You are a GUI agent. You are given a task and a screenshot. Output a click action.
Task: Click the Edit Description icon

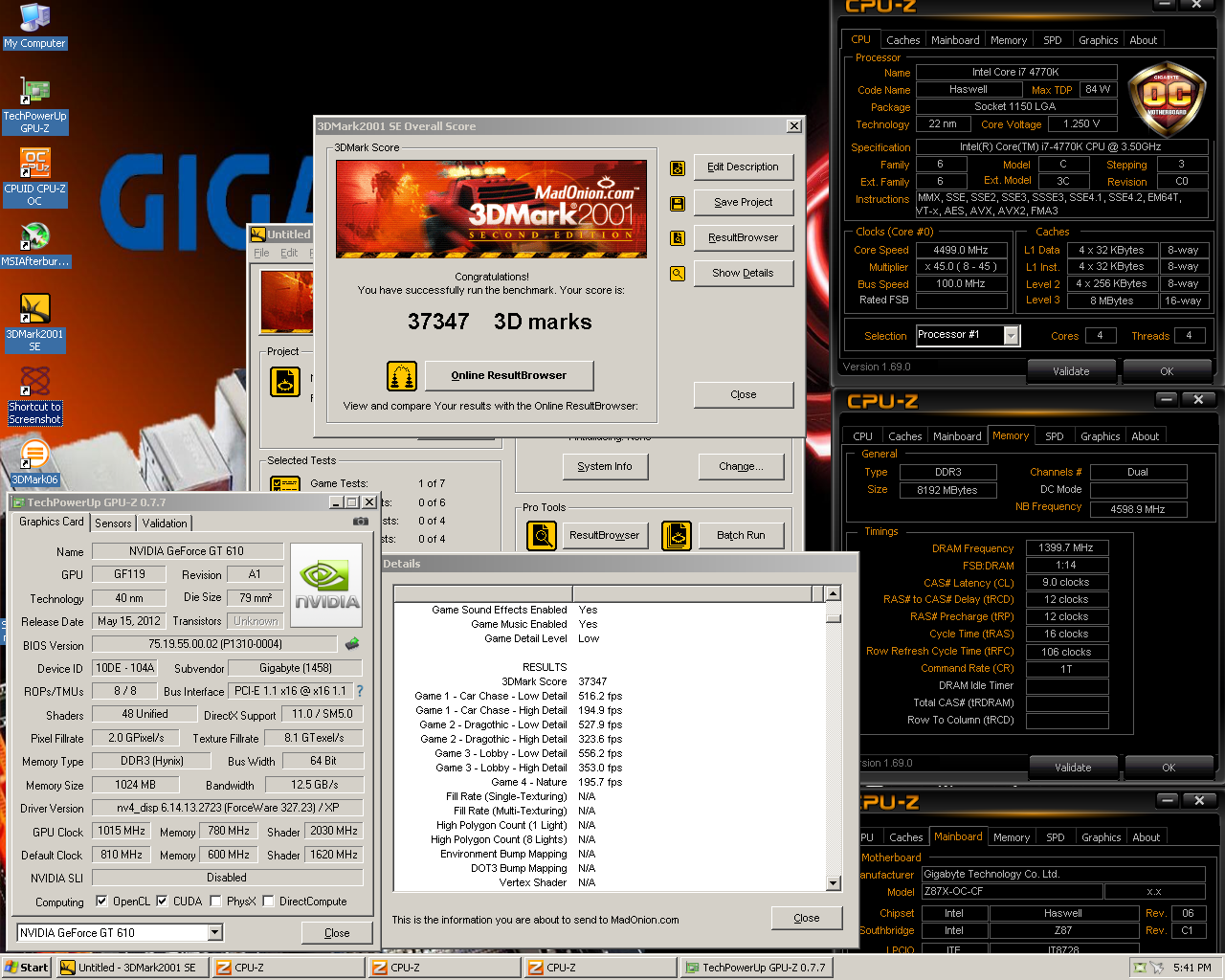tap(678, 168)
